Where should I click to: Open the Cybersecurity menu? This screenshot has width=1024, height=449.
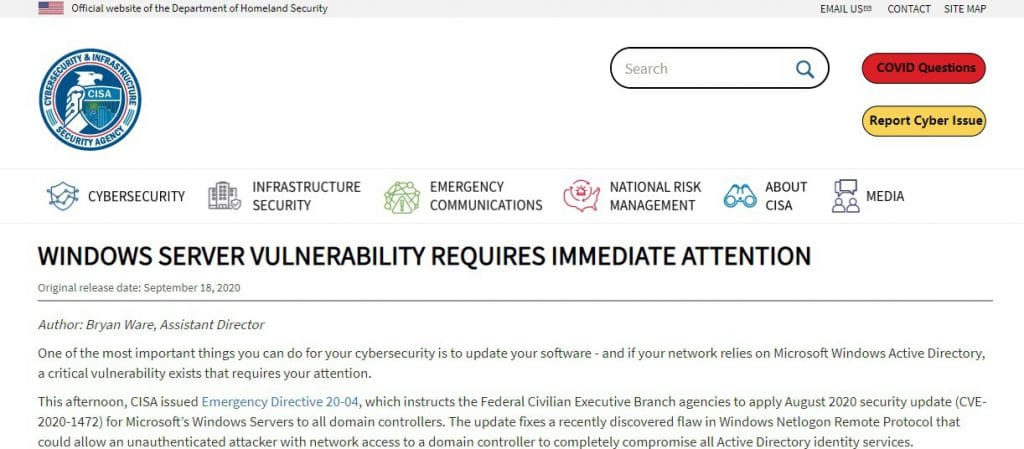[136, 196]
